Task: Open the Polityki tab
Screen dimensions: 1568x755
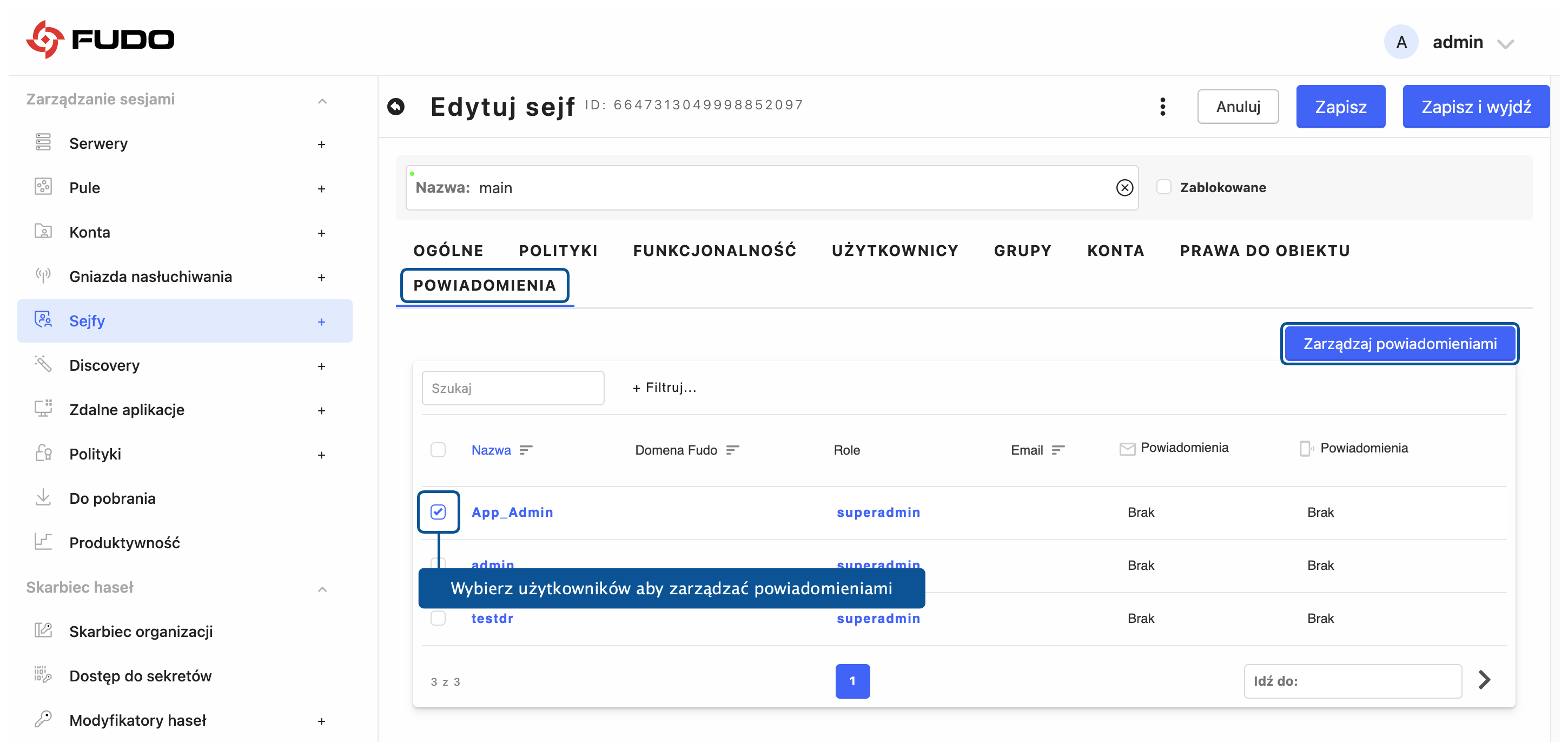Action: click(558, 250)
